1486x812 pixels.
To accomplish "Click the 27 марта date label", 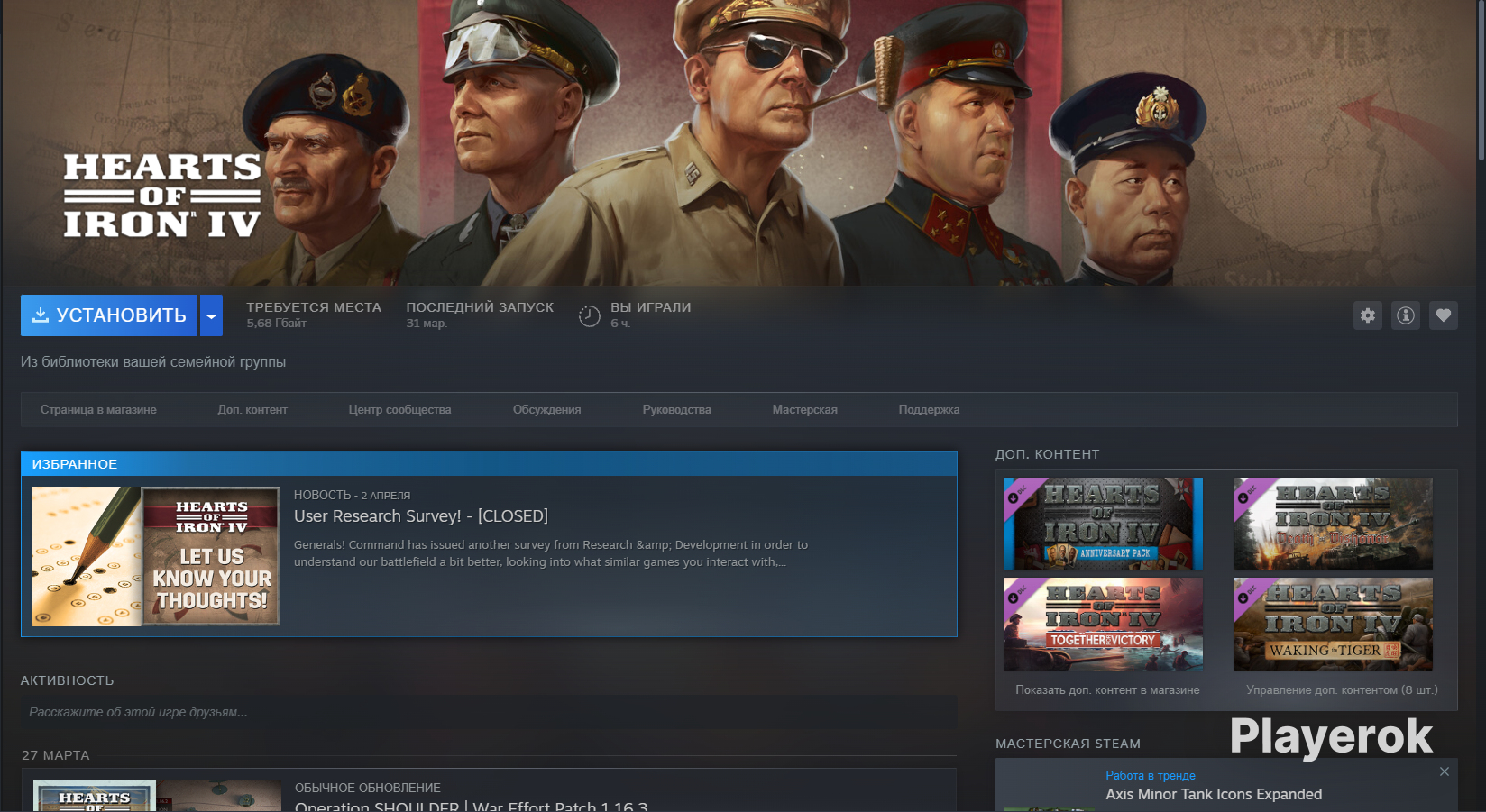I will click(56, 755).
